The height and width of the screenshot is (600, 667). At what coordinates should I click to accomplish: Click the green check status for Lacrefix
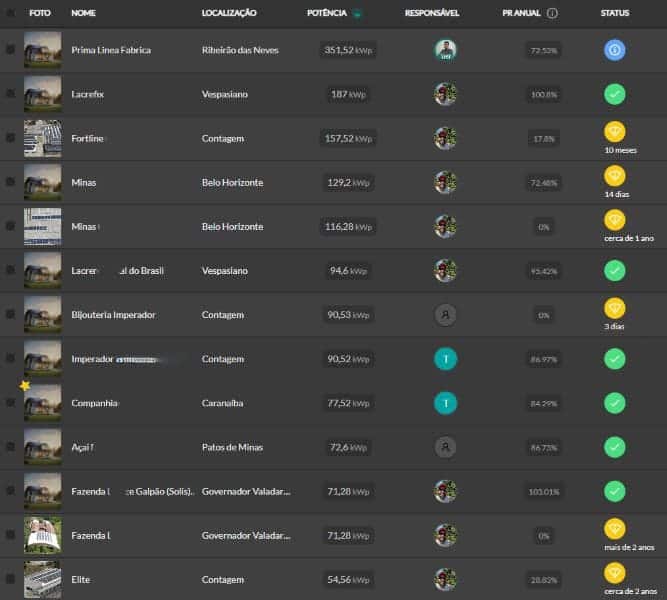pos(614,94)
